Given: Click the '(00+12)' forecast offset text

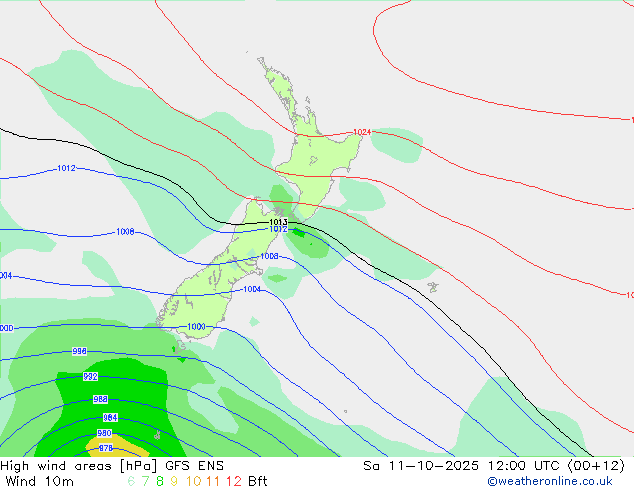Looking at the screenshot, I should pos(597,466).
